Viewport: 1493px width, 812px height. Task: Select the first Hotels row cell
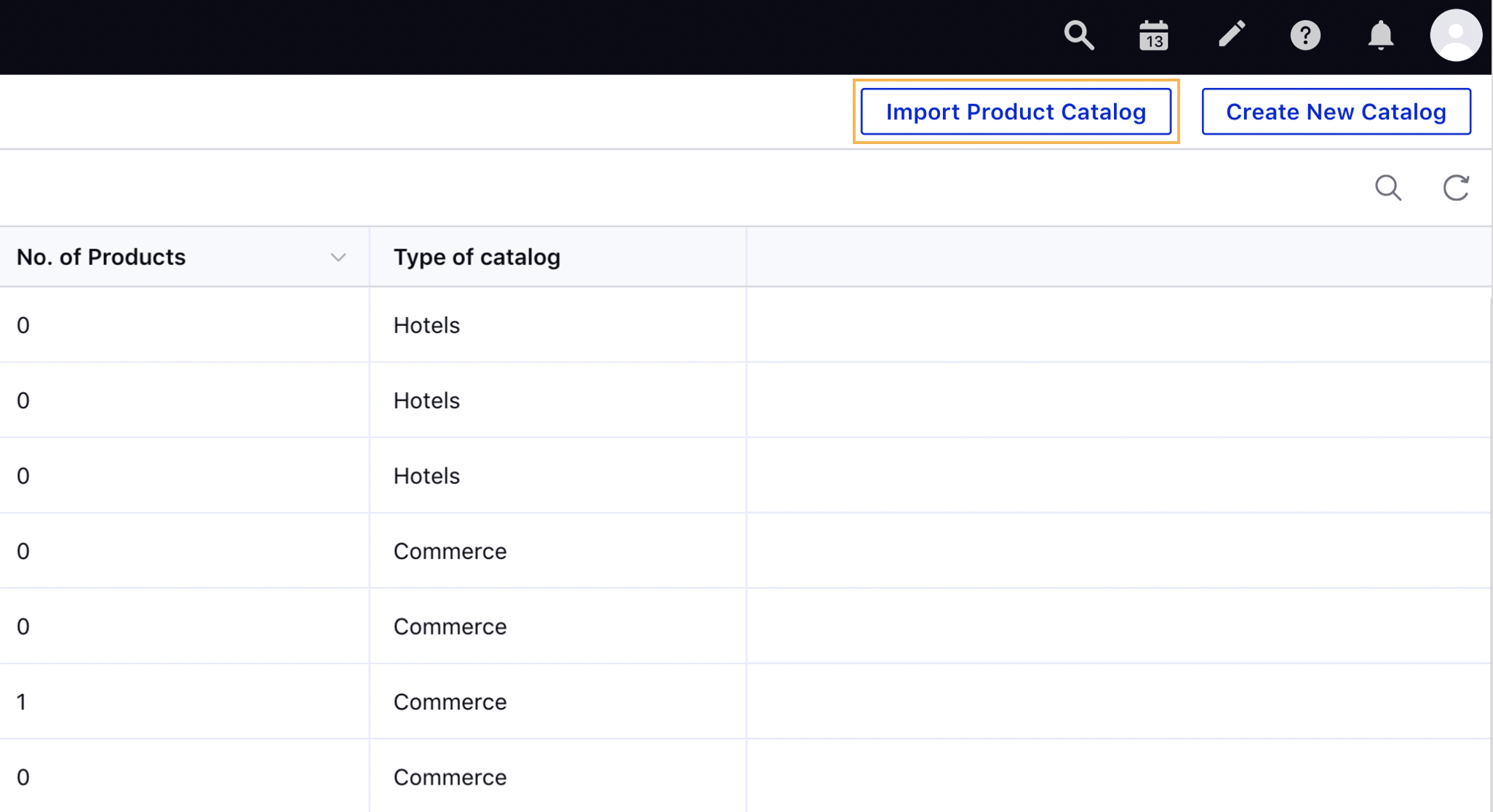click(x=558, y=325)
